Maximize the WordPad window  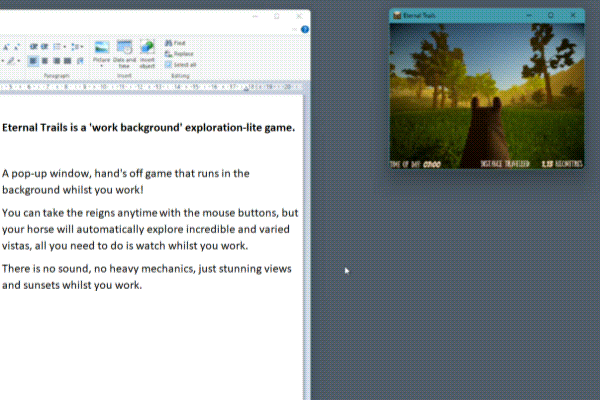(x=277, y=16)
